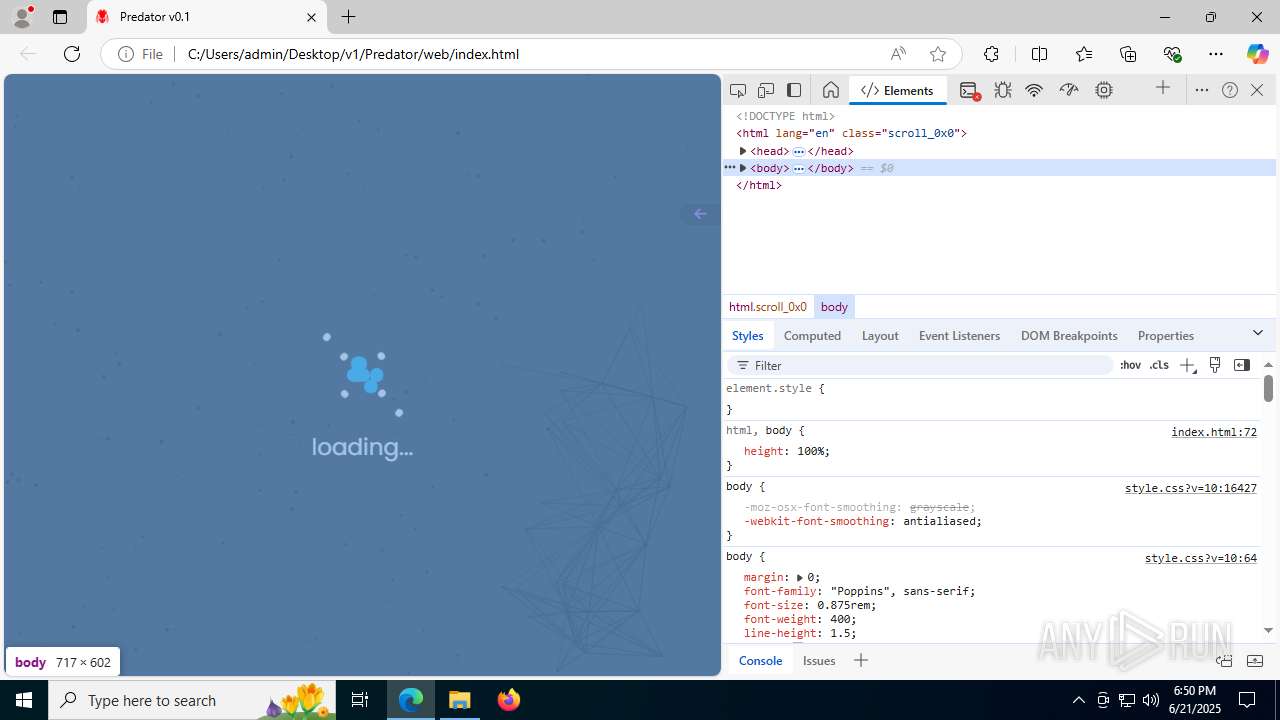Screen dimensions: 1280x720
Task: Click the Styles pane scroll down arrow
Action: (1268, 631)
